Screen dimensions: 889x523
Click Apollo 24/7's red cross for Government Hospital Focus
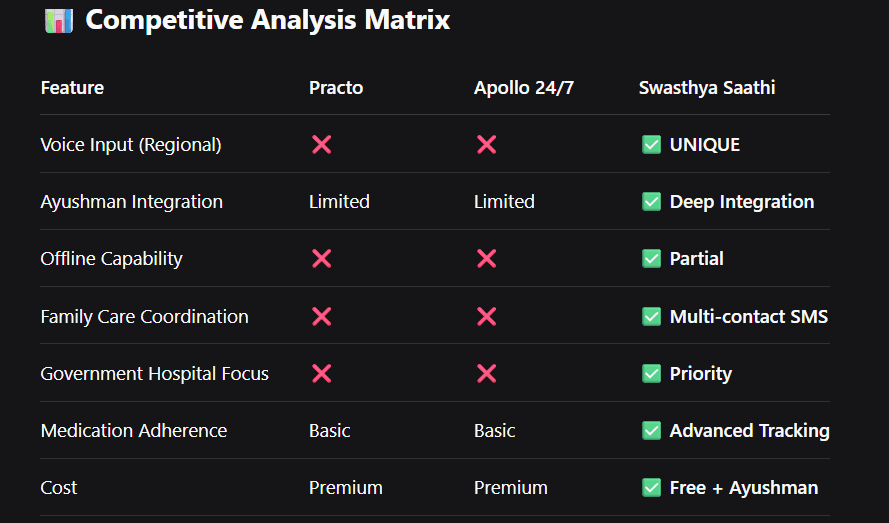coord(486,374)
